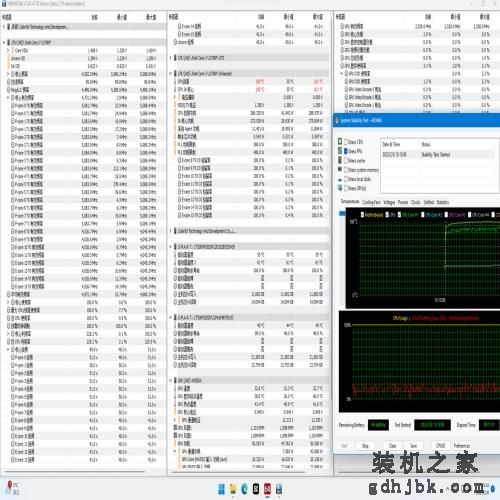Collapse the second S.M.A.R.T. drive section
The width and height of the screenshot is (500, 500).
171,317
